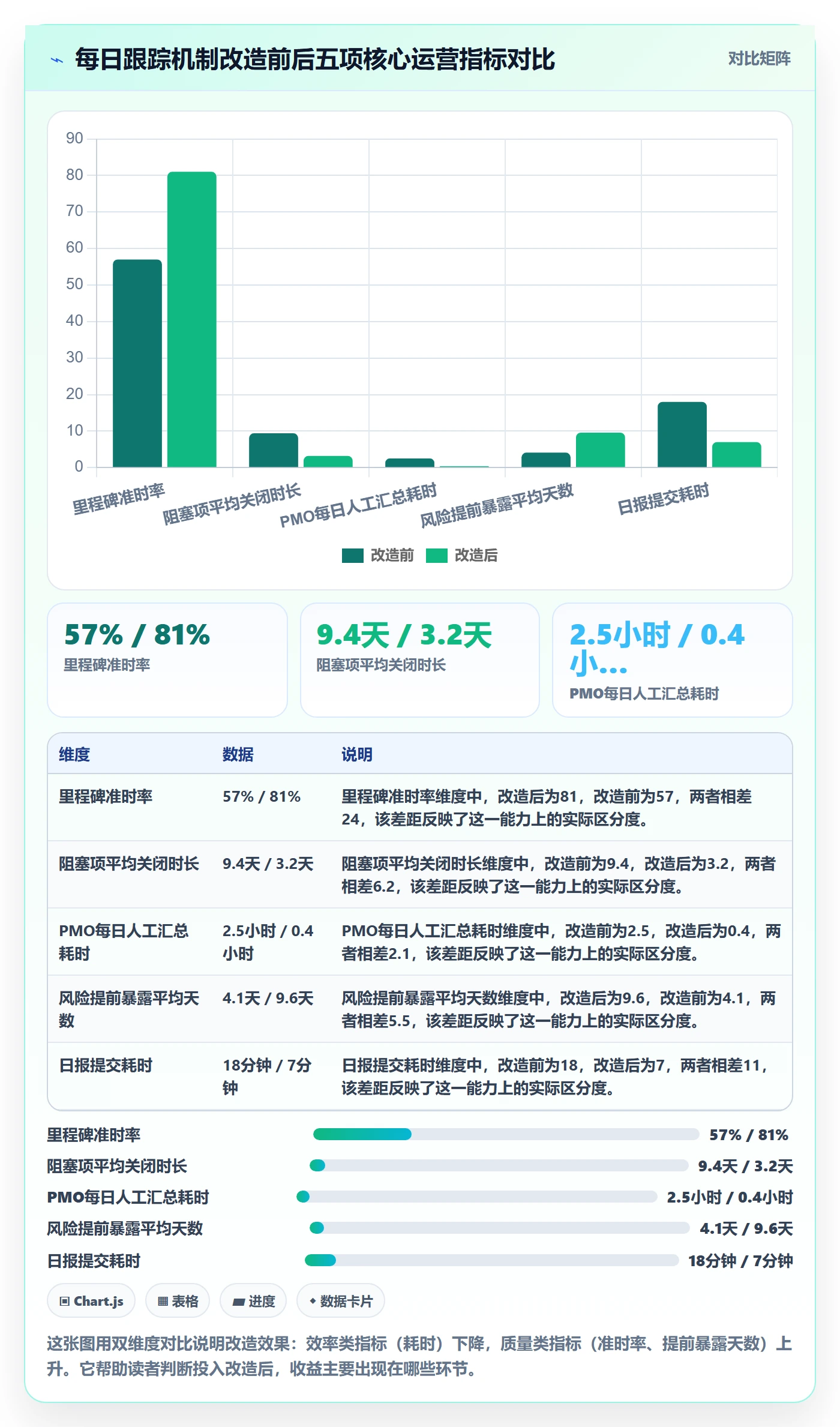Screen dimensions: 840x1427
Task: Click the 改造前 bar for 阻塞项平均关闭时长
Action: pos(274,450)
